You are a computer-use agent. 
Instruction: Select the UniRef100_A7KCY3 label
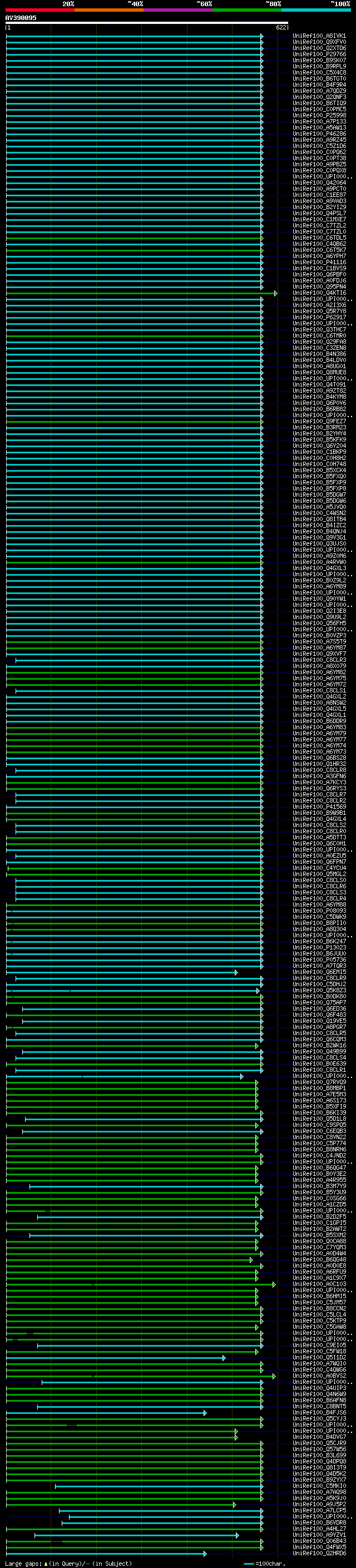(x=319, y=782)
